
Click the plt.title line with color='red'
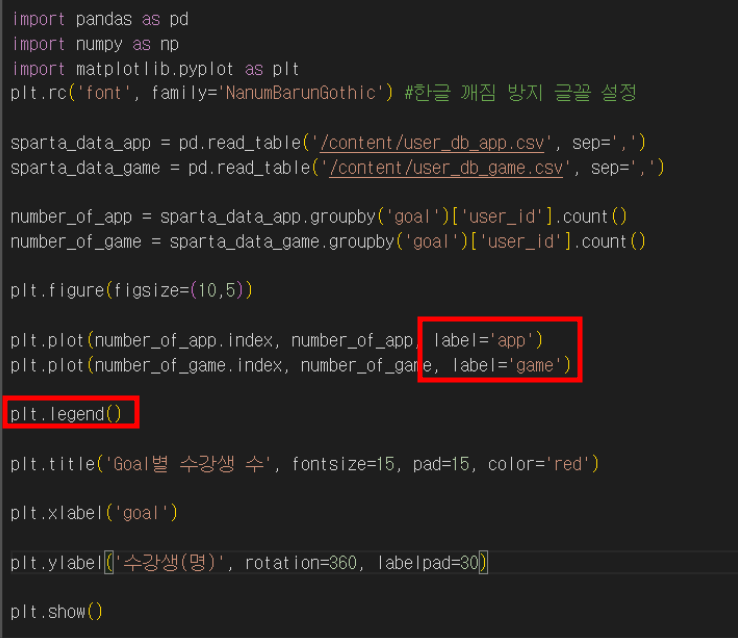(305, 464)
